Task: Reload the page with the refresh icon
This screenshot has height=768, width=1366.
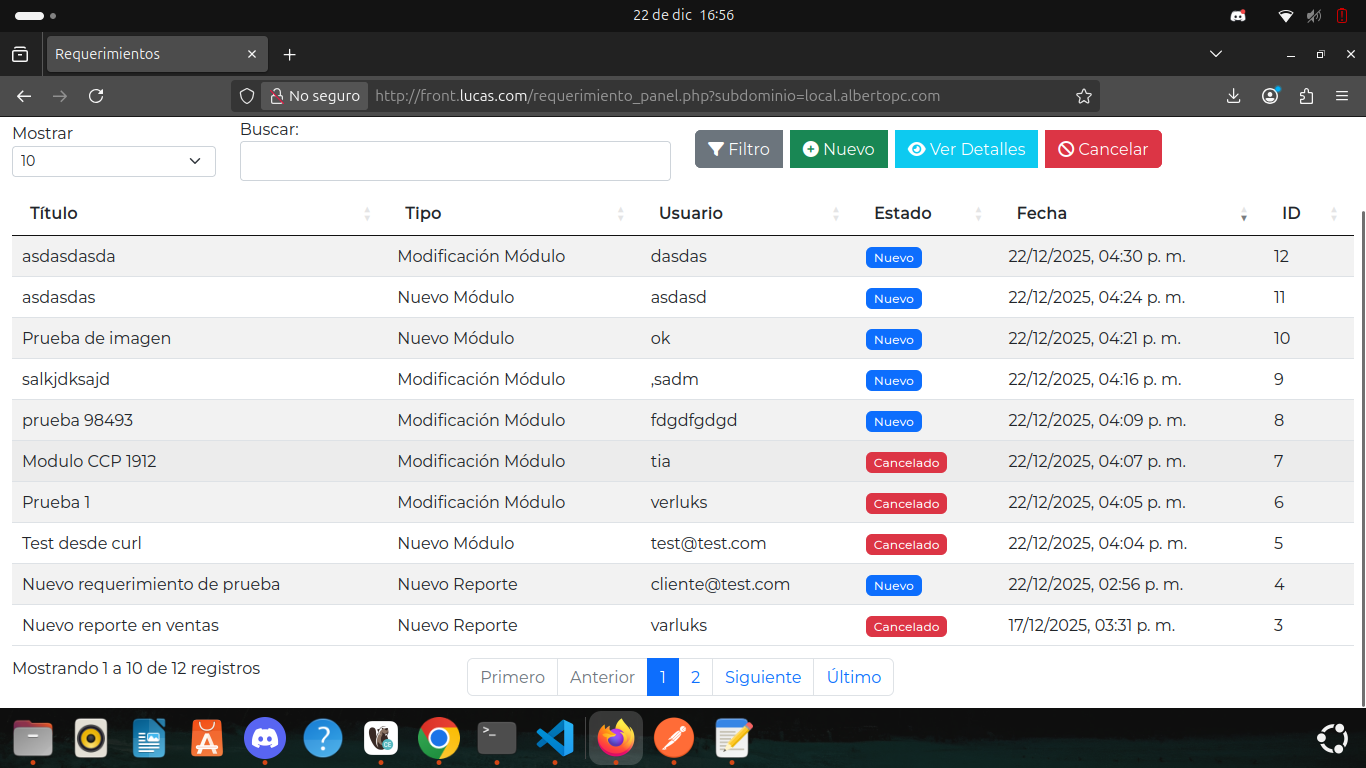Action: [x=96, y=96]
